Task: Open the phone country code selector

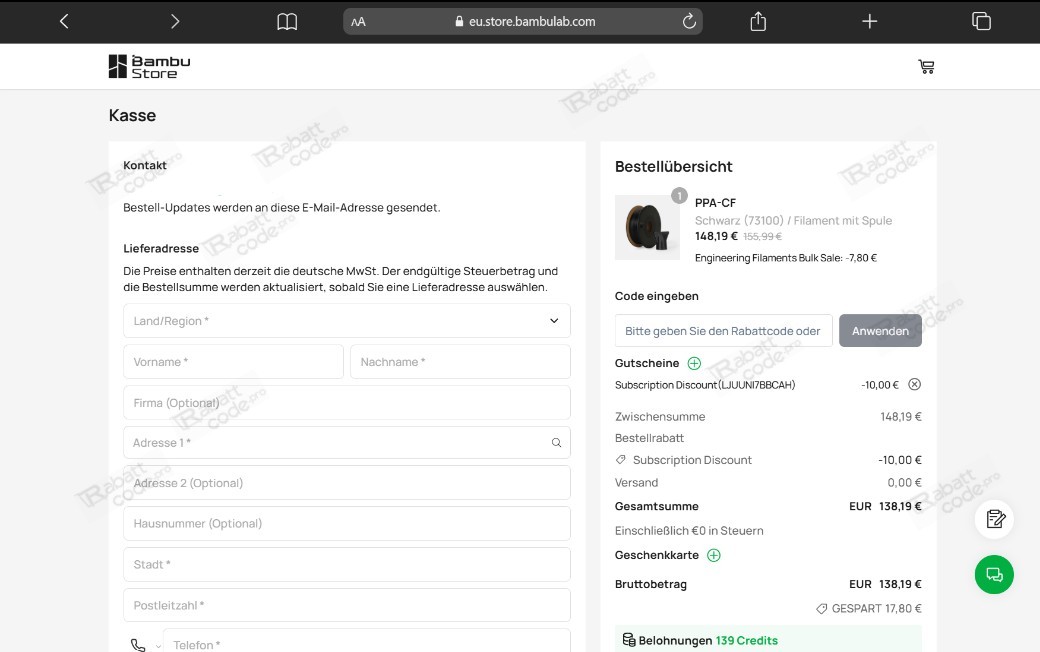Action: 145,645
